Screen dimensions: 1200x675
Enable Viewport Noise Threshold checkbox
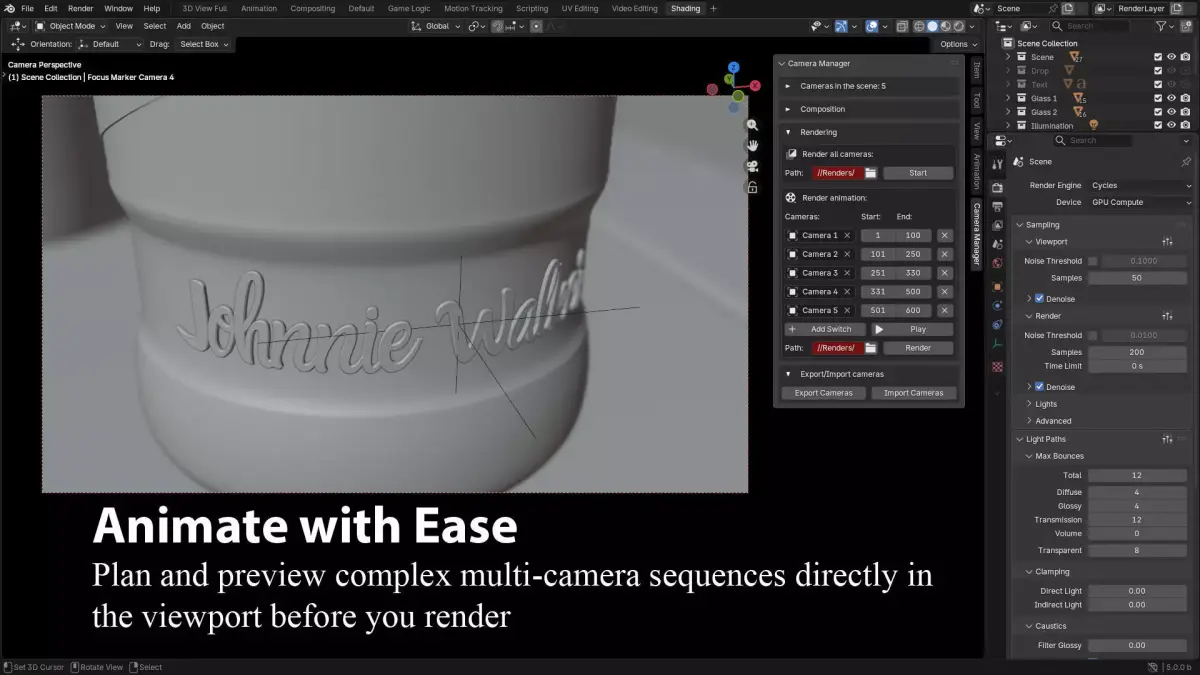click(x=1093, y=261)
